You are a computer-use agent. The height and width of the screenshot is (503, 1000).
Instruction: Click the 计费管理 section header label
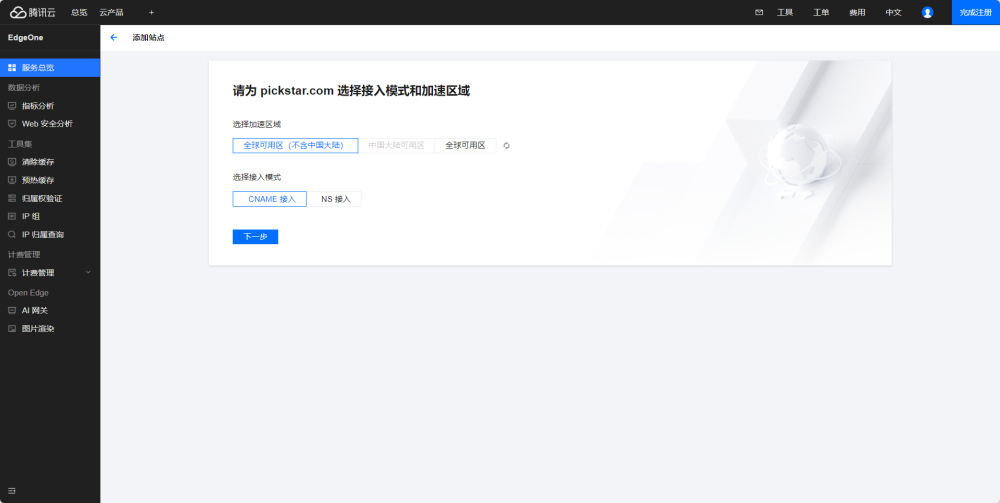(x=24, y=254)
